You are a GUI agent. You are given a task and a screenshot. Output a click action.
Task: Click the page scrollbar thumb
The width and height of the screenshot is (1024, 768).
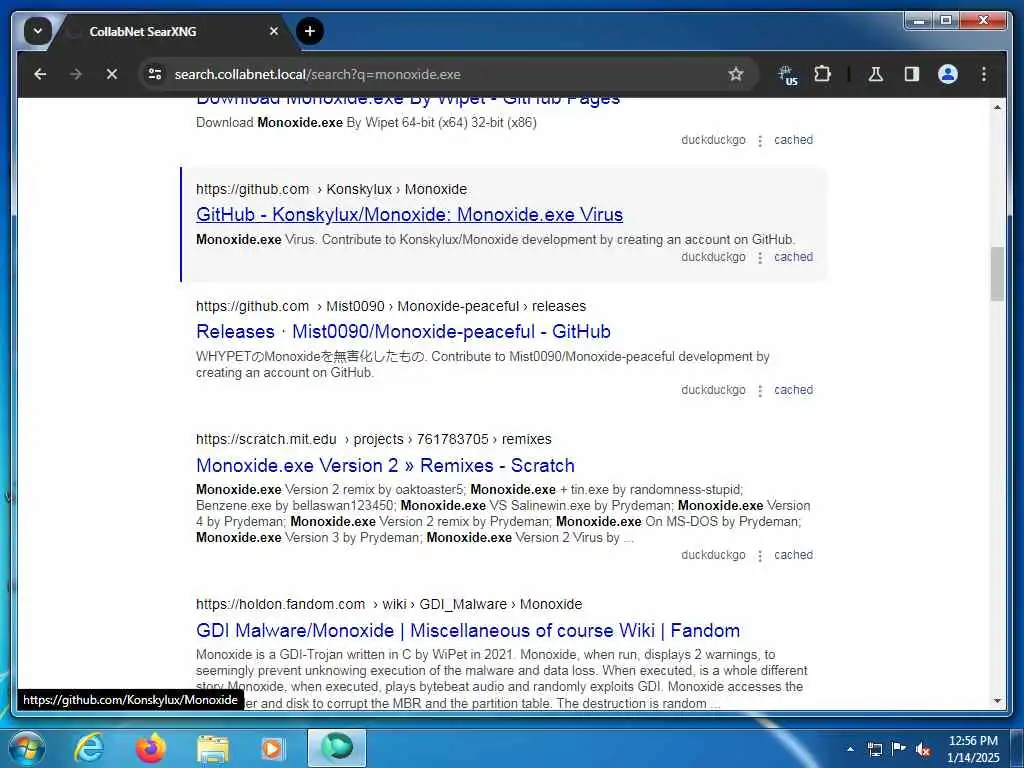point(997,274)
